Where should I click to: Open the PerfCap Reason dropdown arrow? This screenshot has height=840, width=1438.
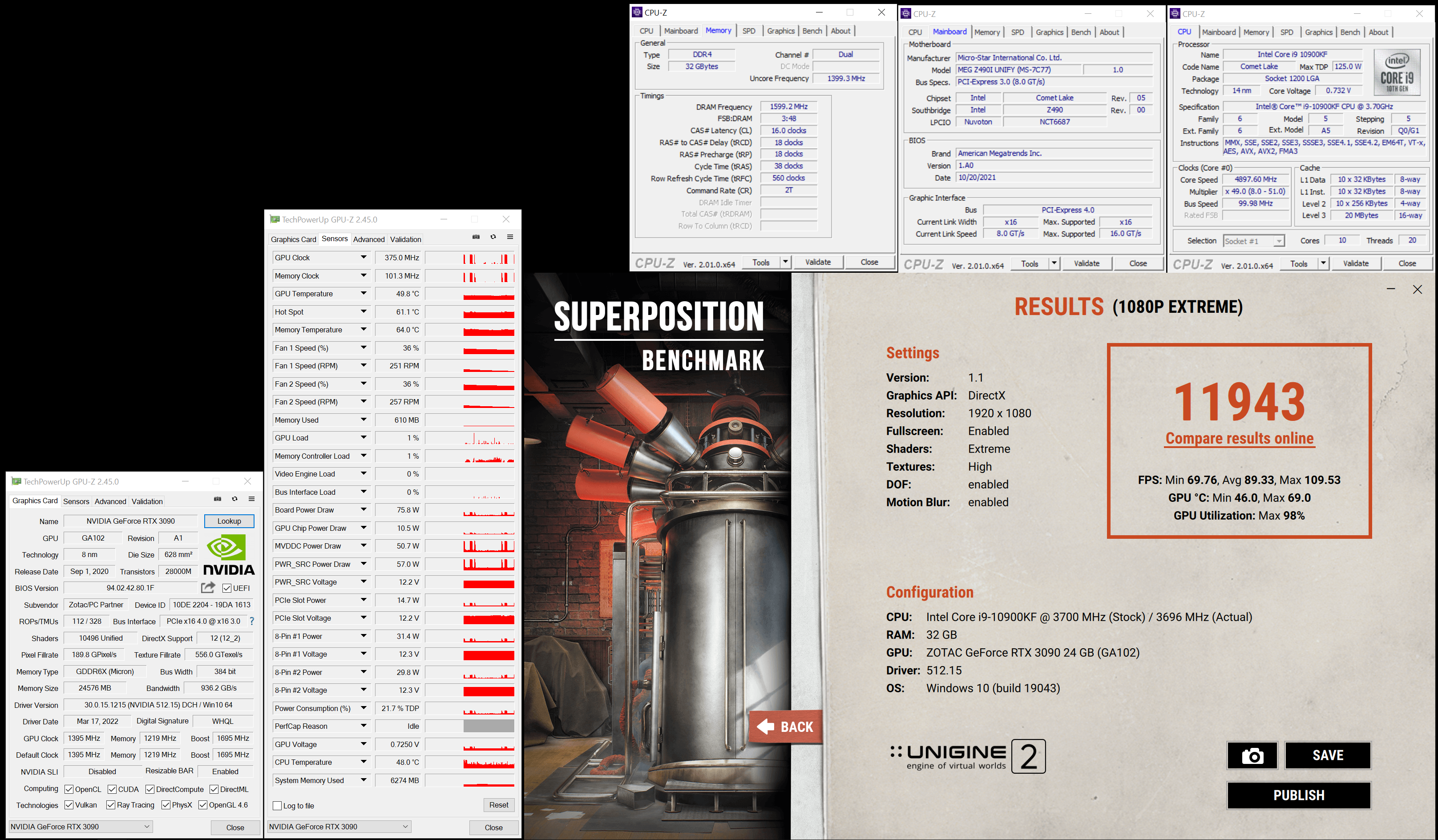tap(364, 726)
